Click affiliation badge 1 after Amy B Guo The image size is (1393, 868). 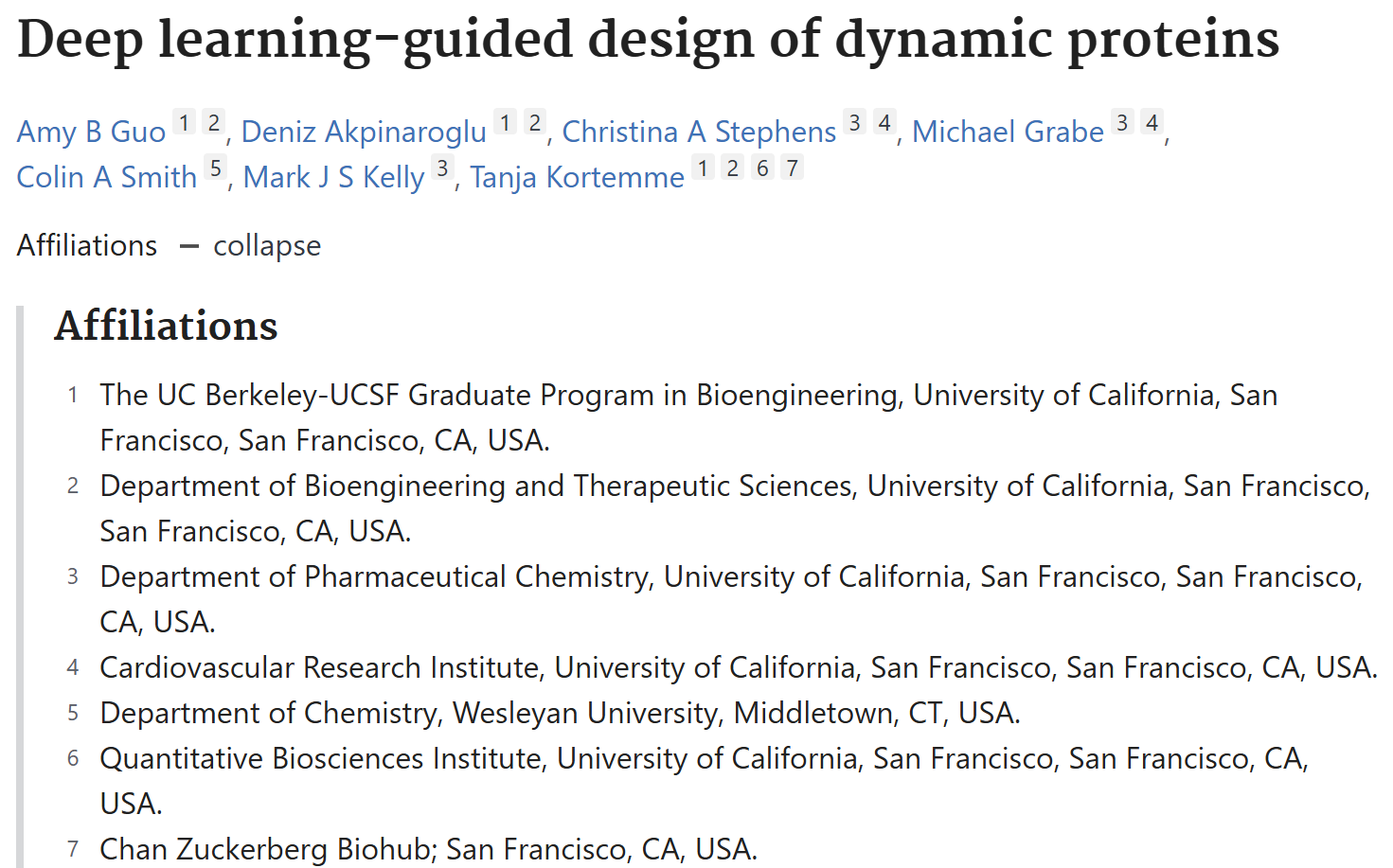pos(185,122)
